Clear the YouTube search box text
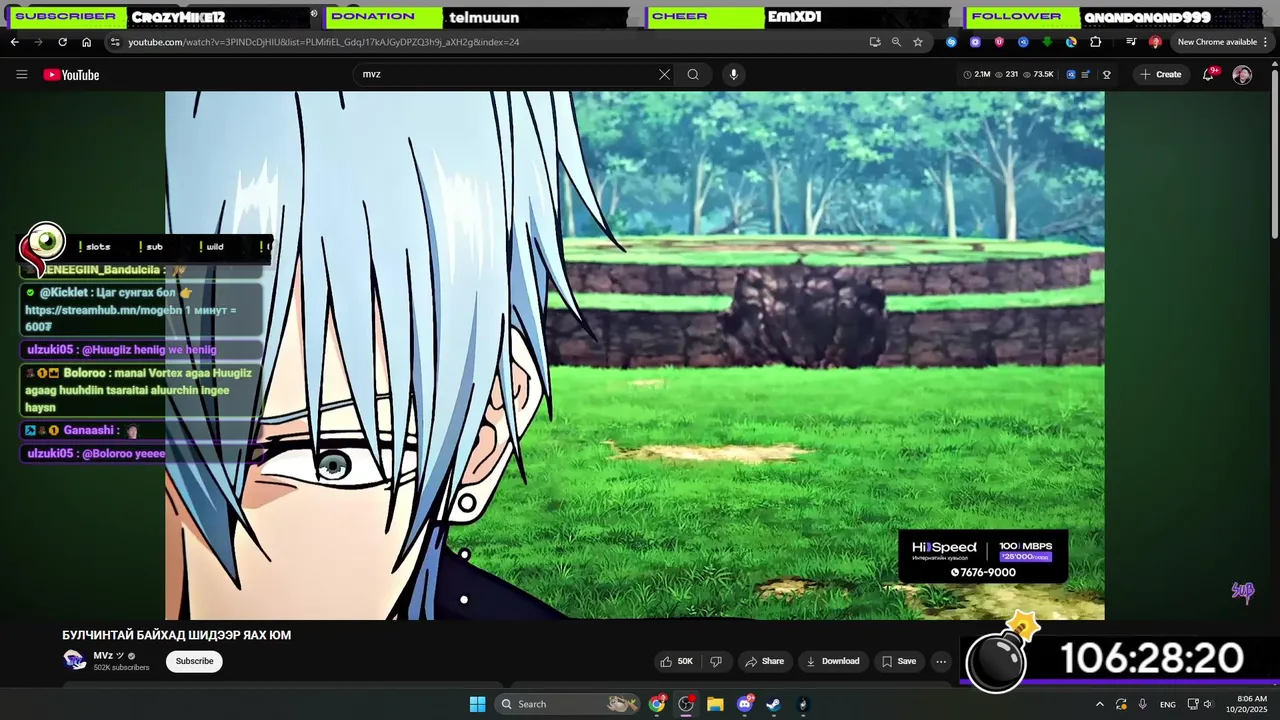Image resolution: width=1280 pixels, height=720 pixels. 664,74
